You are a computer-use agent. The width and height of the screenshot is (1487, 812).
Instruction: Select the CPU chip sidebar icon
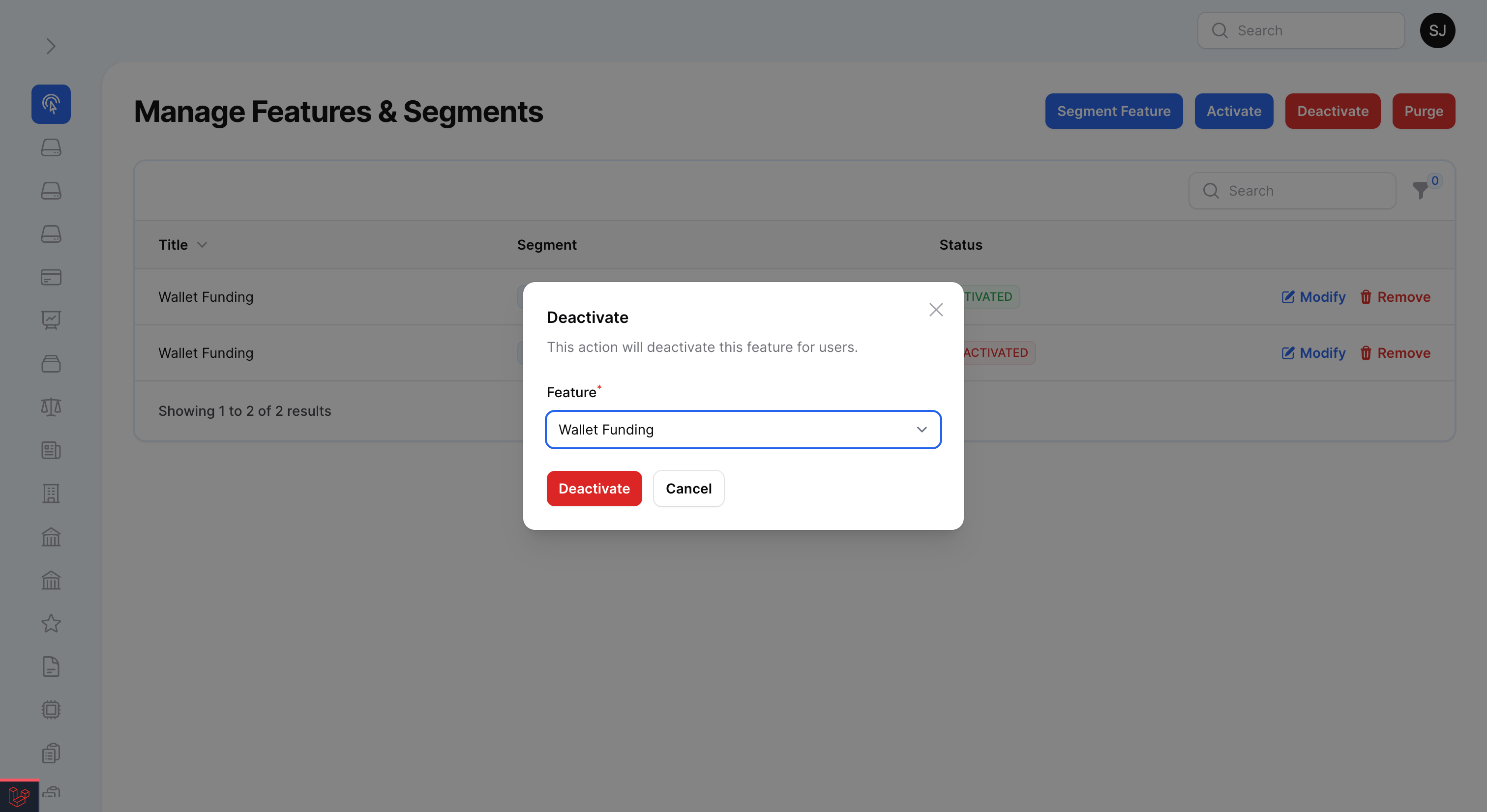[x=51, y=710]
